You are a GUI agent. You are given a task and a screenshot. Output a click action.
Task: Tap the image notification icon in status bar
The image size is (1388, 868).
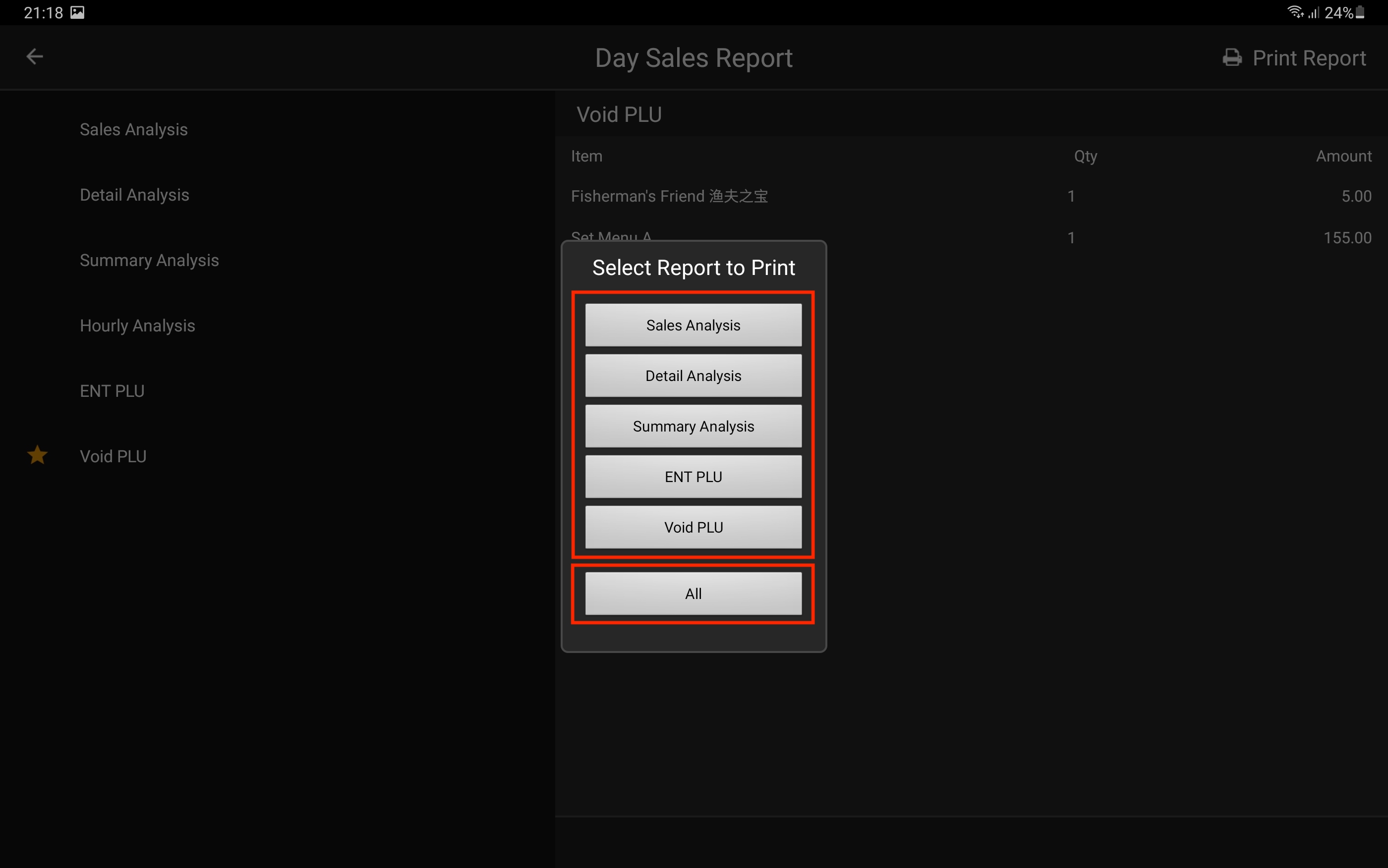(x=77, y=12)
